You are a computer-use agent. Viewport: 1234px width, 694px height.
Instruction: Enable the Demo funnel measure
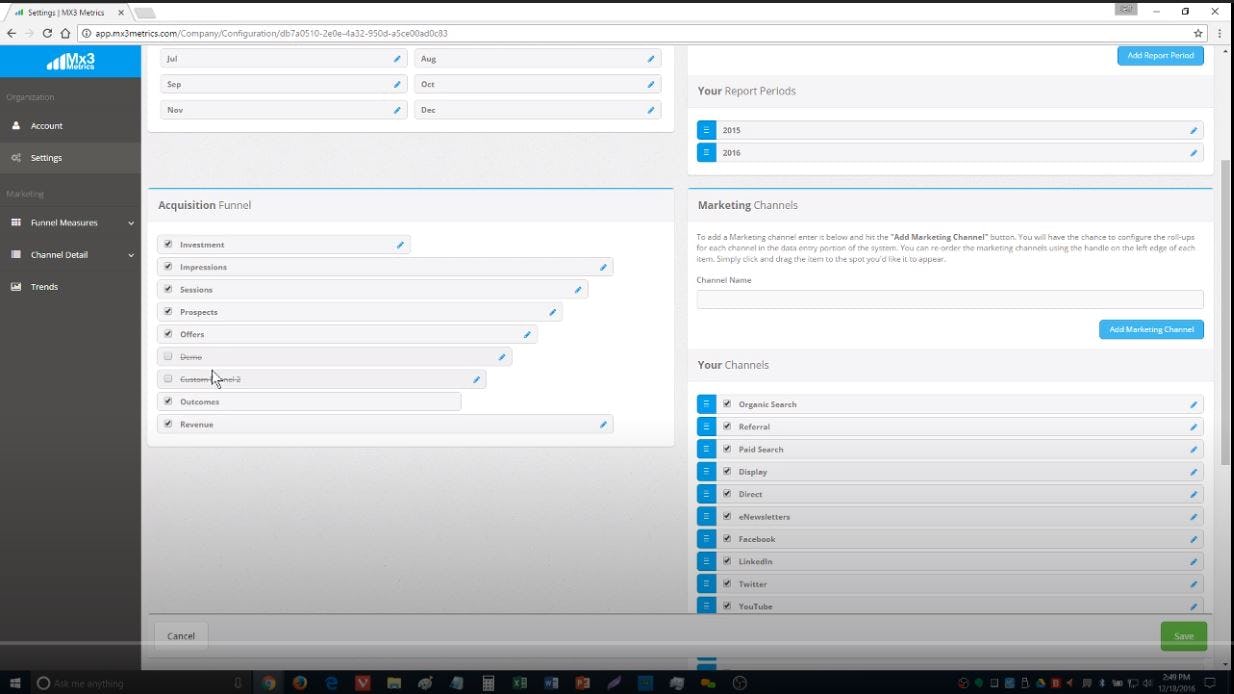tap(168, 356)
